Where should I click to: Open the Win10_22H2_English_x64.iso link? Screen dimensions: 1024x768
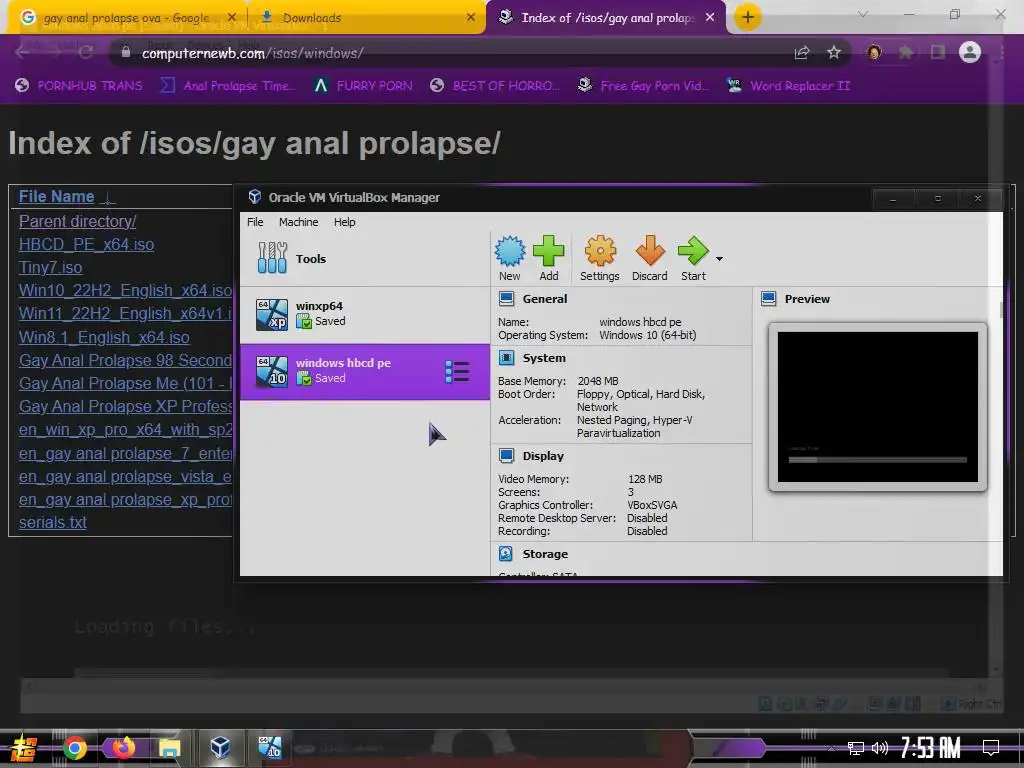click(x=125, y=291)
